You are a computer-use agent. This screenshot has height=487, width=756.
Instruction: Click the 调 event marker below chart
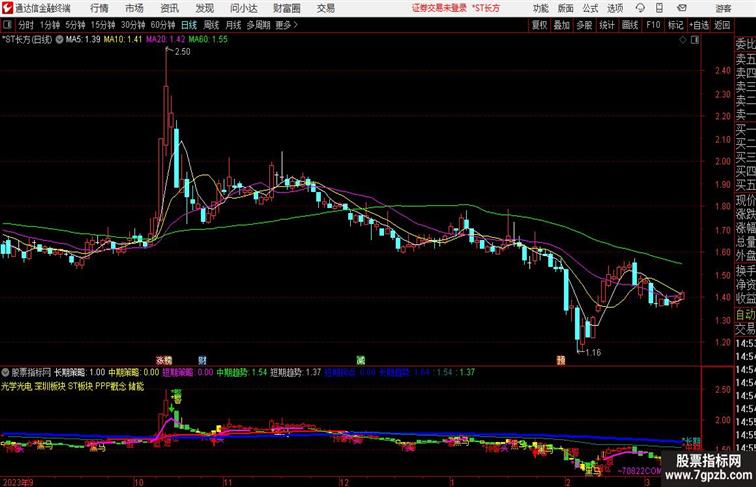click(x=361, y=360)
